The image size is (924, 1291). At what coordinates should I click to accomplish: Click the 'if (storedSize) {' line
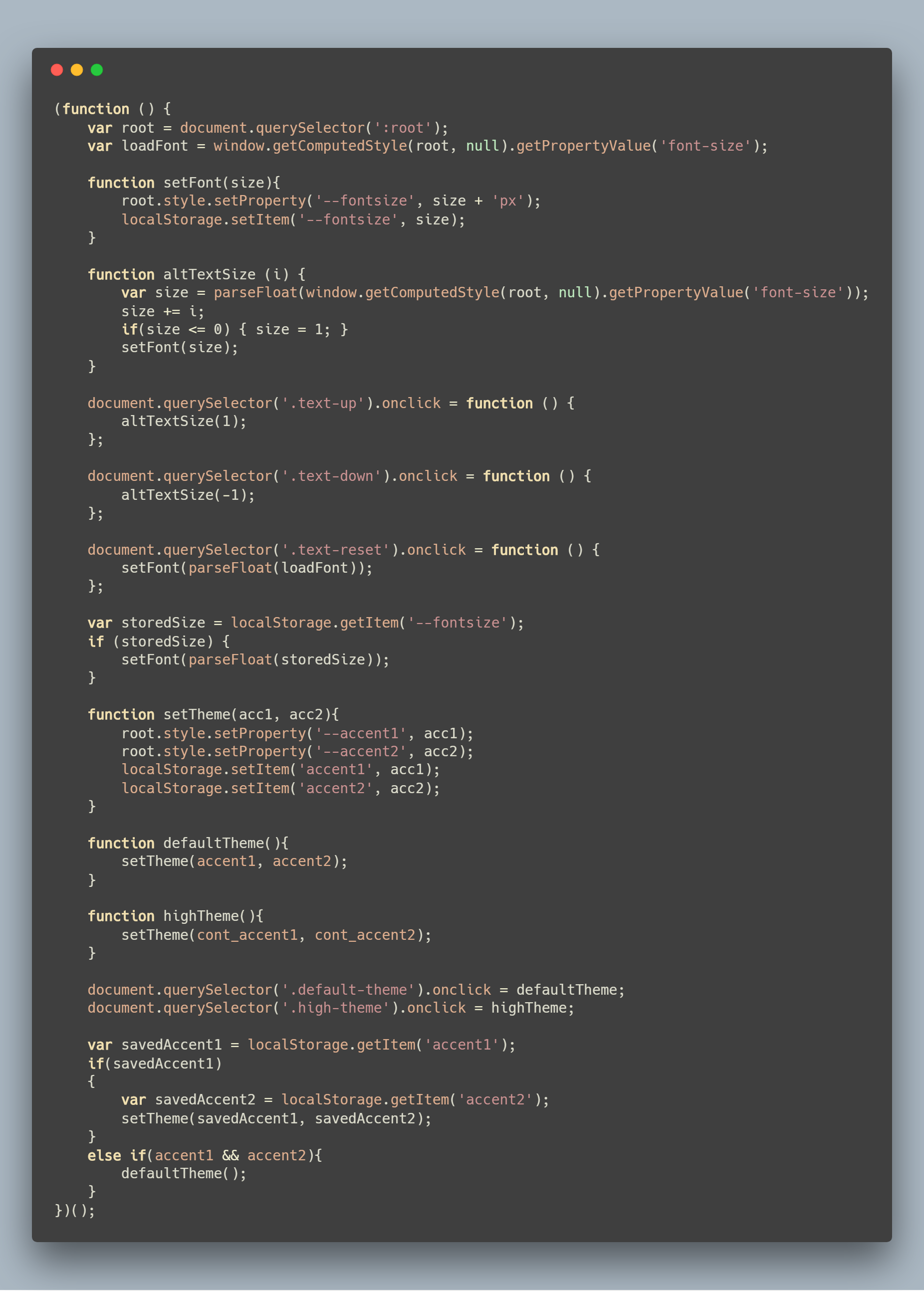coord(159,642)
